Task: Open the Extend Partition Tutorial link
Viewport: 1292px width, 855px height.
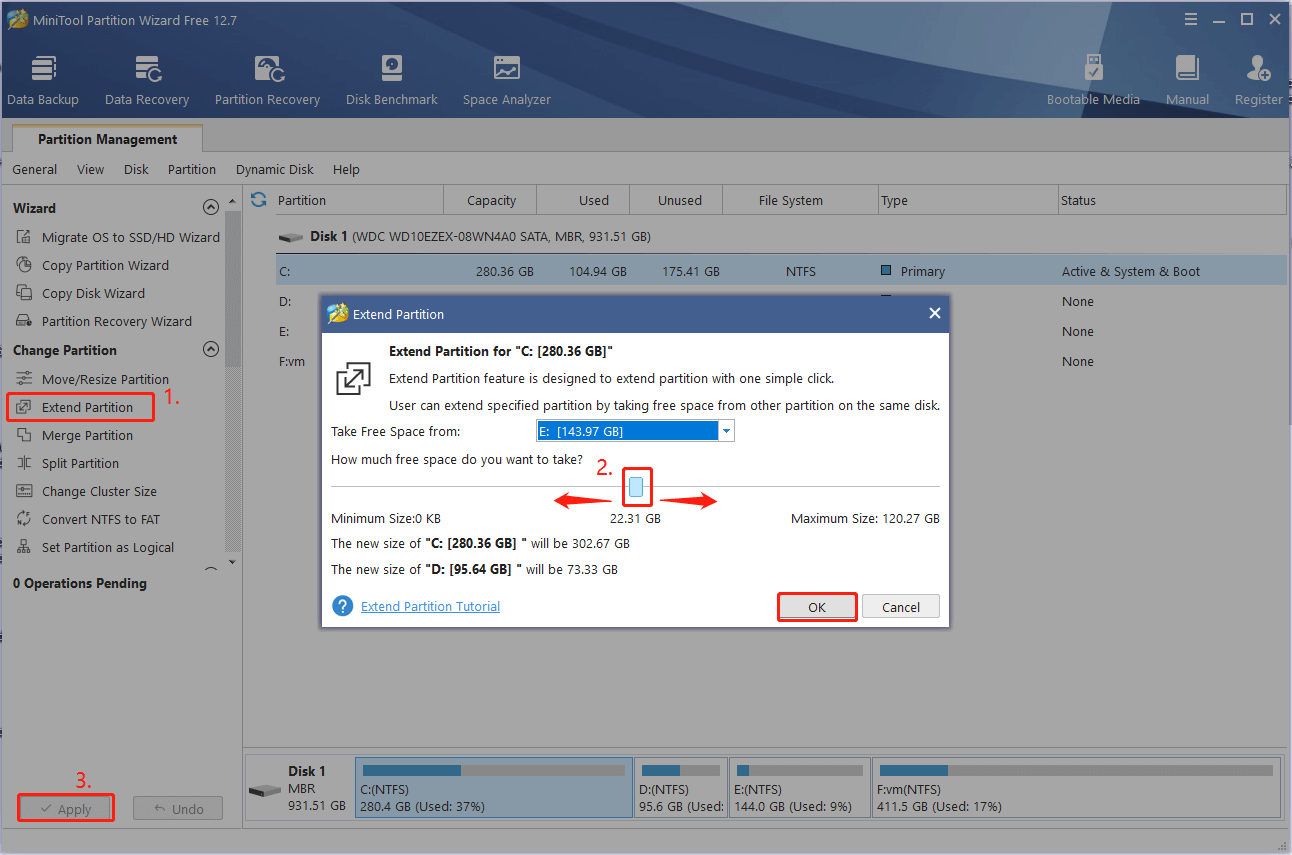Action: pyautogui.click(x=430, y=606)
